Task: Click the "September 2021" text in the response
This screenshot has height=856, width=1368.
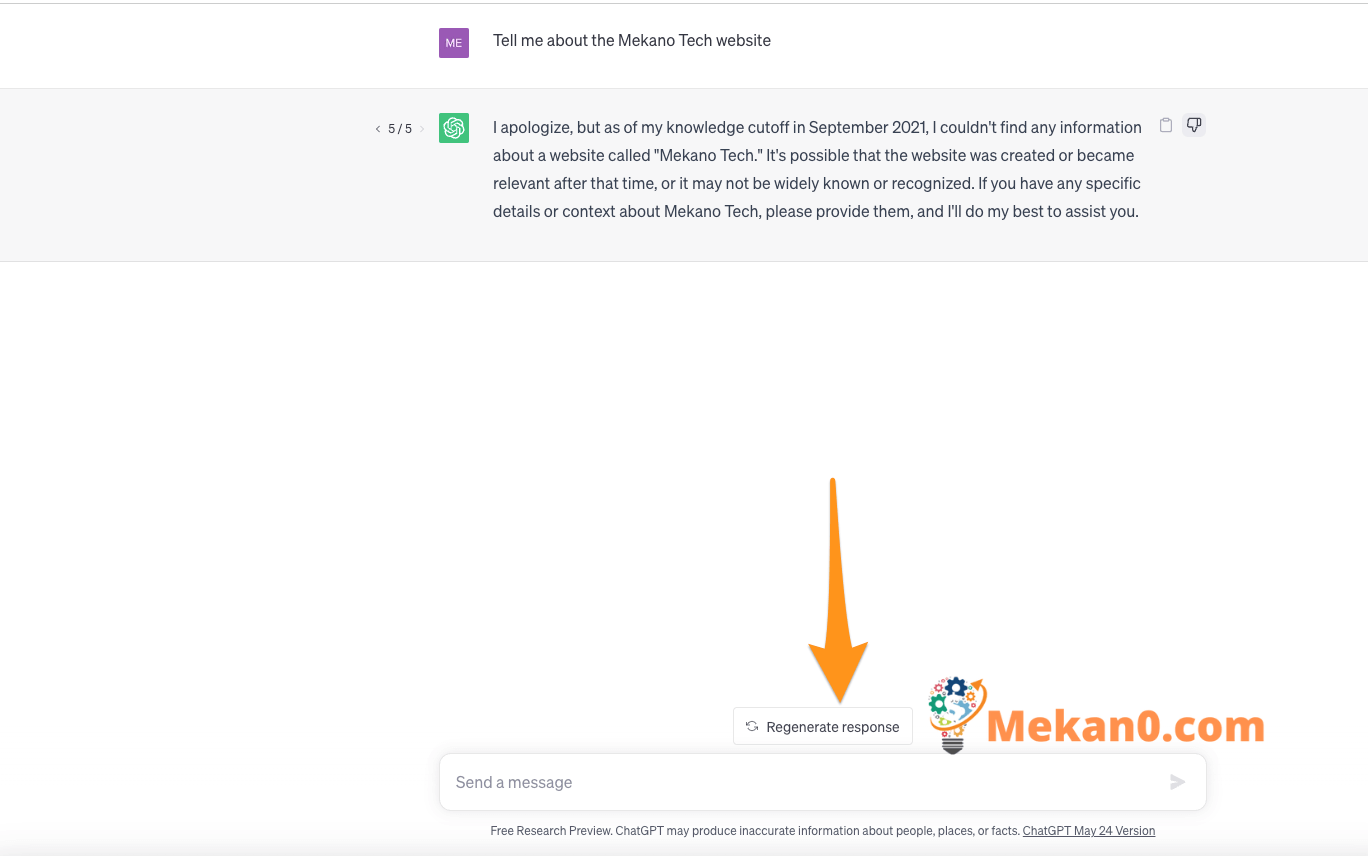Action: pos(867,127)
